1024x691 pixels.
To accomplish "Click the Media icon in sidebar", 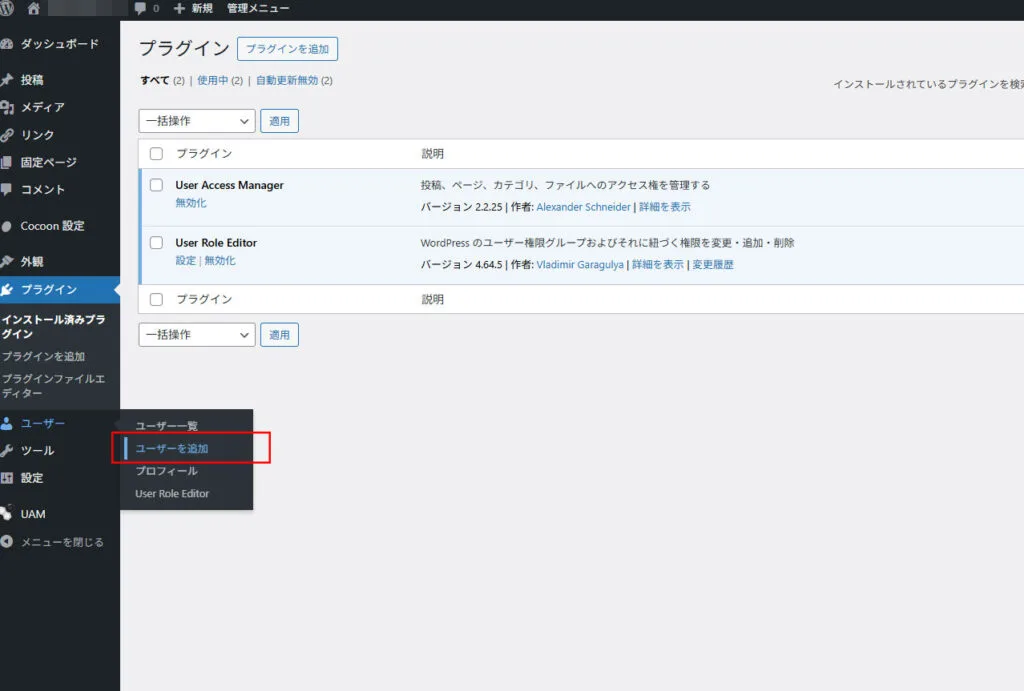I will coord(8,107).
